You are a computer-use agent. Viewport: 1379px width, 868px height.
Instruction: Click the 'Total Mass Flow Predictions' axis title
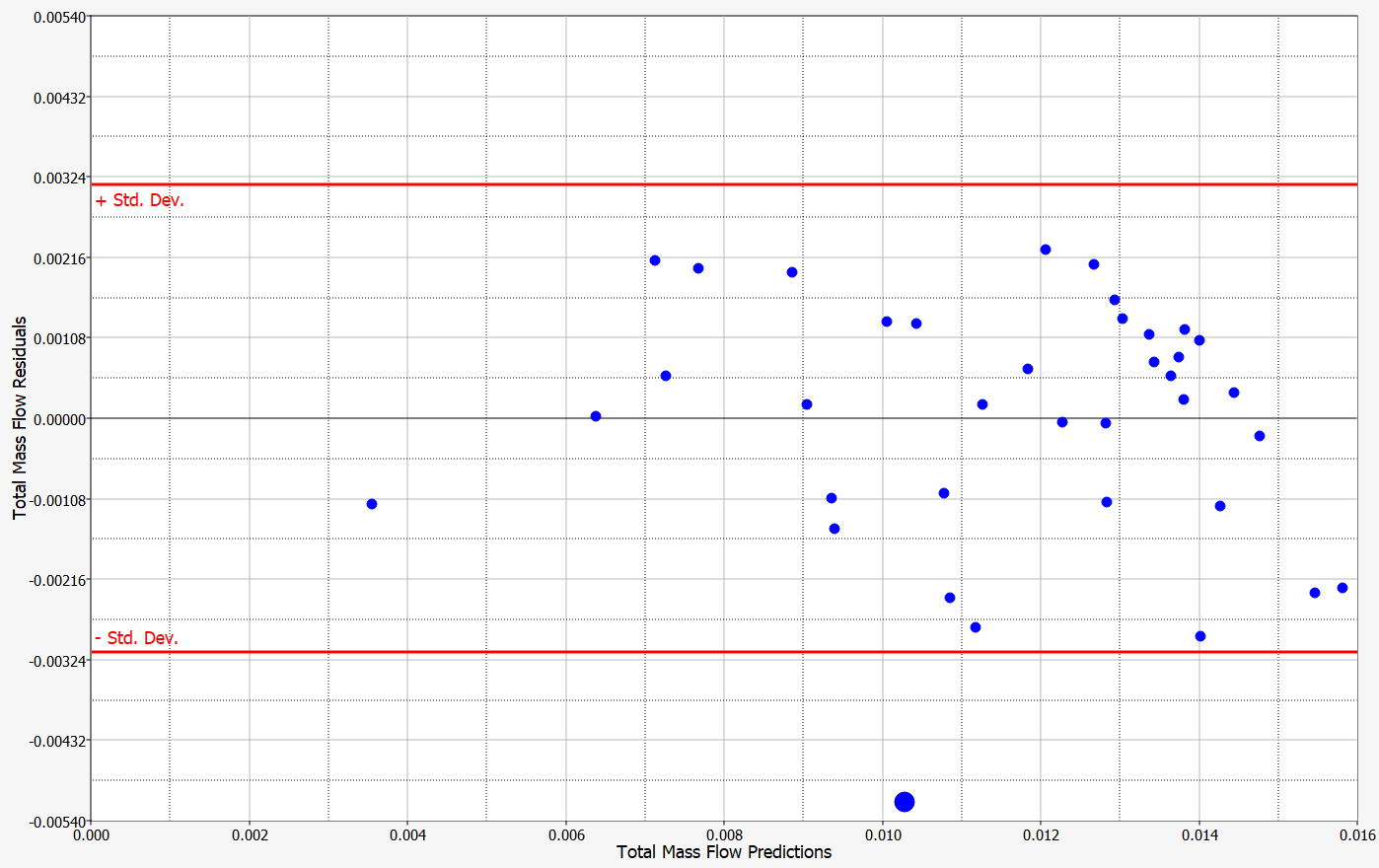(x=724, y=852)
